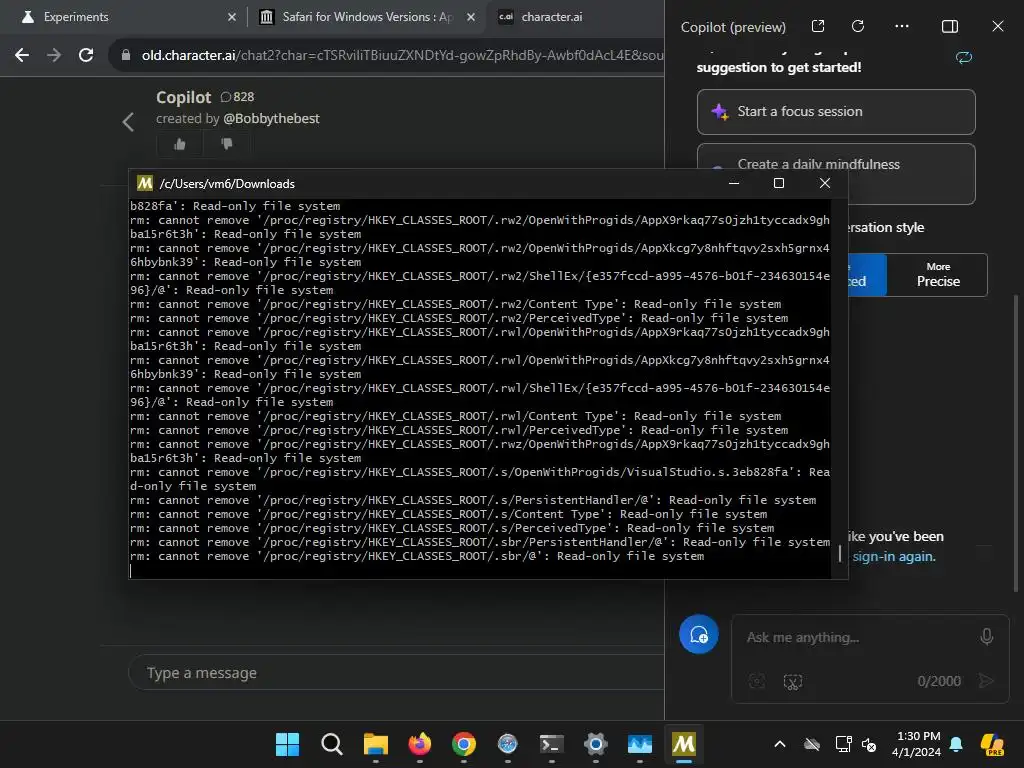Open muted volume tray icon
This screenshot has height=768, width=1024.
click(x=869, y=744)
